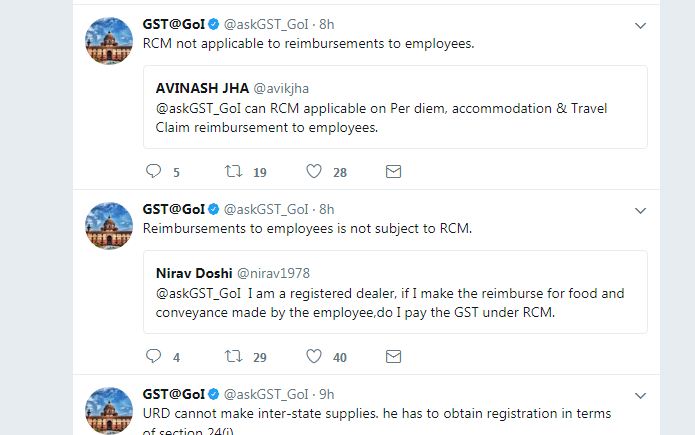Click the GST@GoI avatar on the second tweet
Viewport: 695px width, 435px height.
(108, 225)
